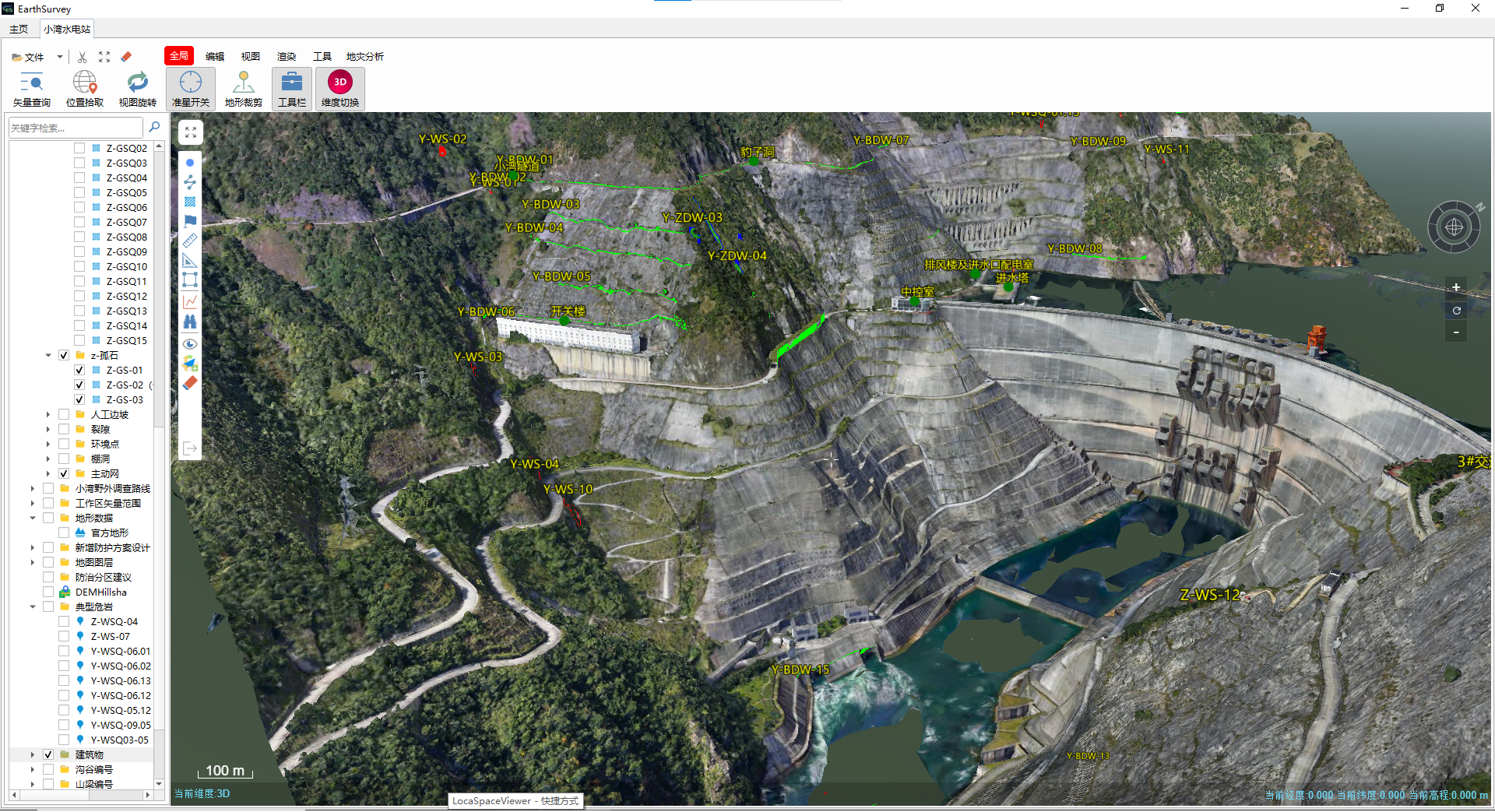The height and width of the screenshot is (812, 1495).
Task: Click the LocaSpaceViewer shortcut taskbar label
Action: pyautogui.click(x=515, y=800)
